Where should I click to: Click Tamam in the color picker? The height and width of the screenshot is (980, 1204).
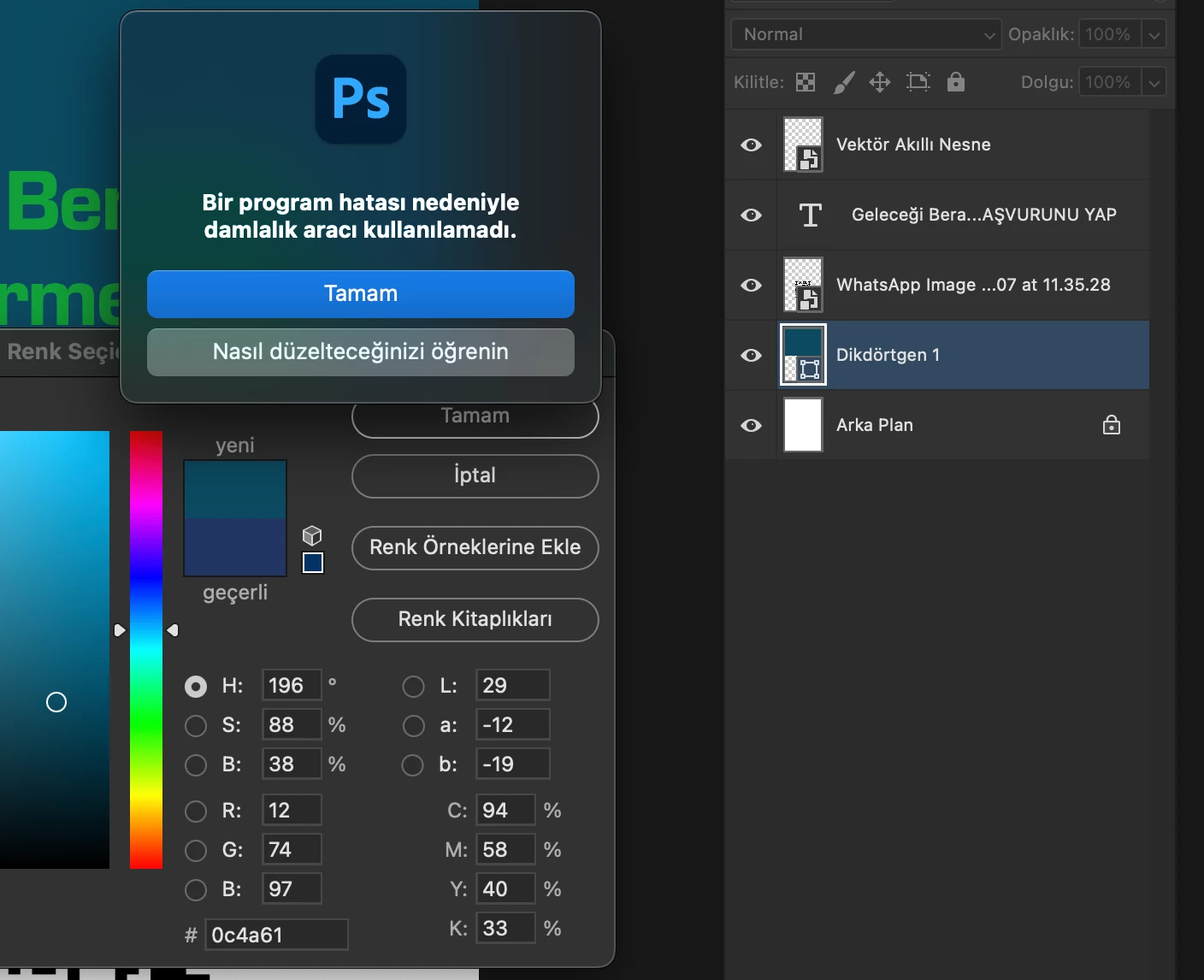pyautogui.click(x=475, y=417)
